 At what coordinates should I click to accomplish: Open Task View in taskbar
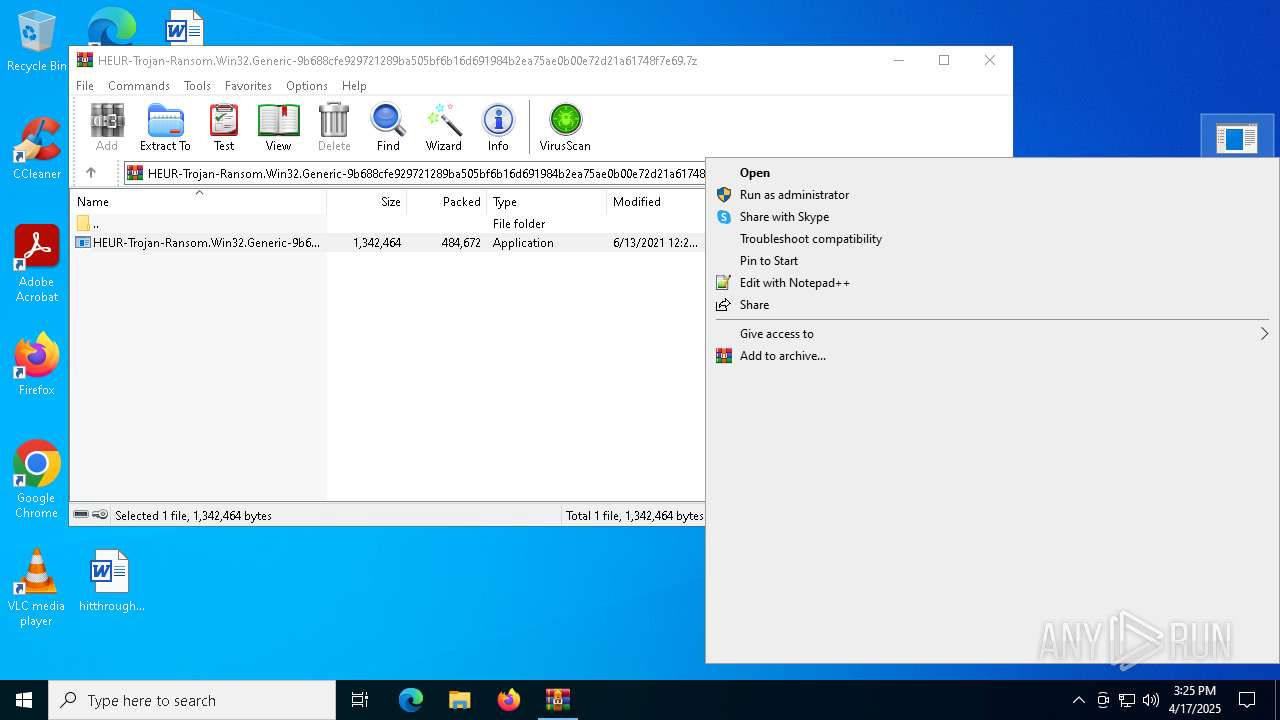(360, 700)
